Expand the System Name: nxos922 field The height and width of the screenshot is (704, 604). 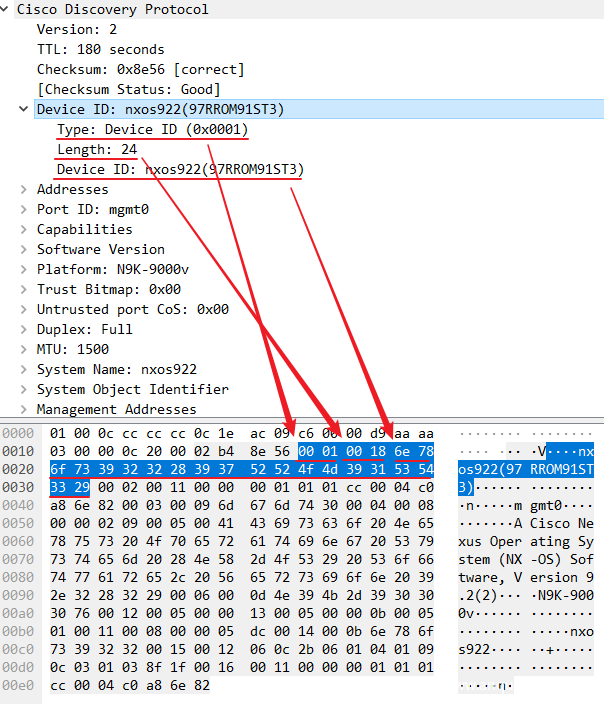[24, 369]
